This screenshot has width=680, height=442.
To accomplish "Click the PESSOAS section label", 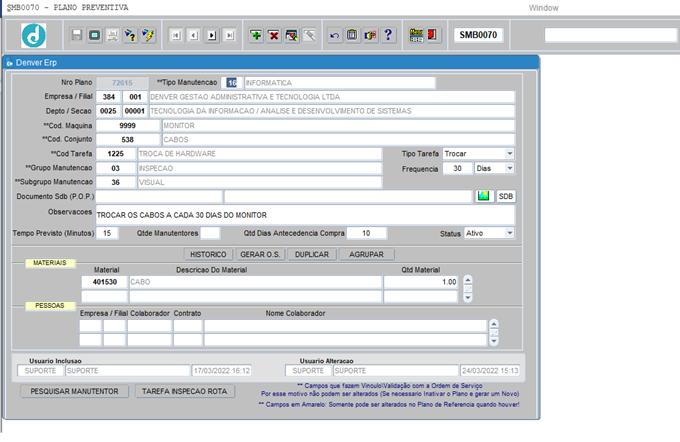I will click(x=50, y=306).
